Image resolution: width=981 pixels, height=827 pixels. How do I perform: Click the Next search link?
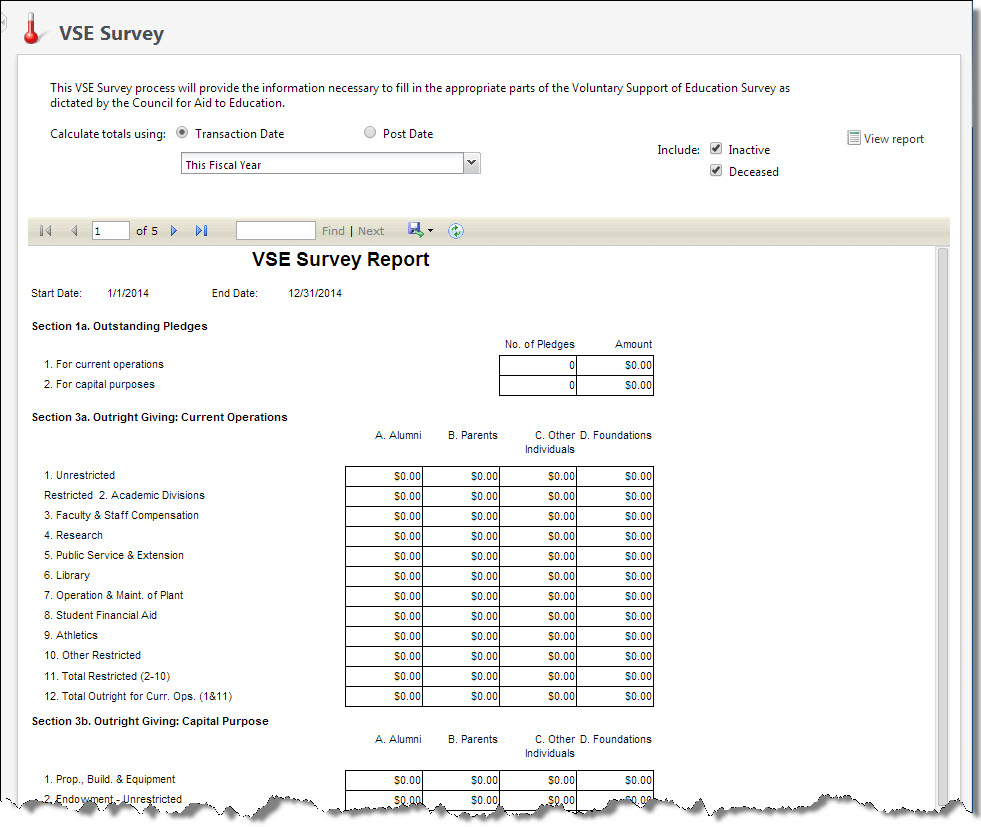pyautogui.click(x=371, y=231)
